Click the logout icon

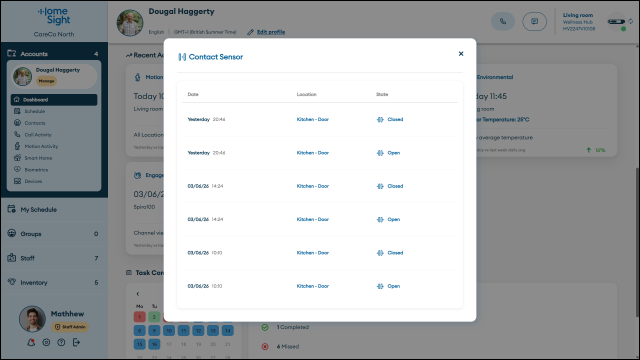[x=76, y=342]
